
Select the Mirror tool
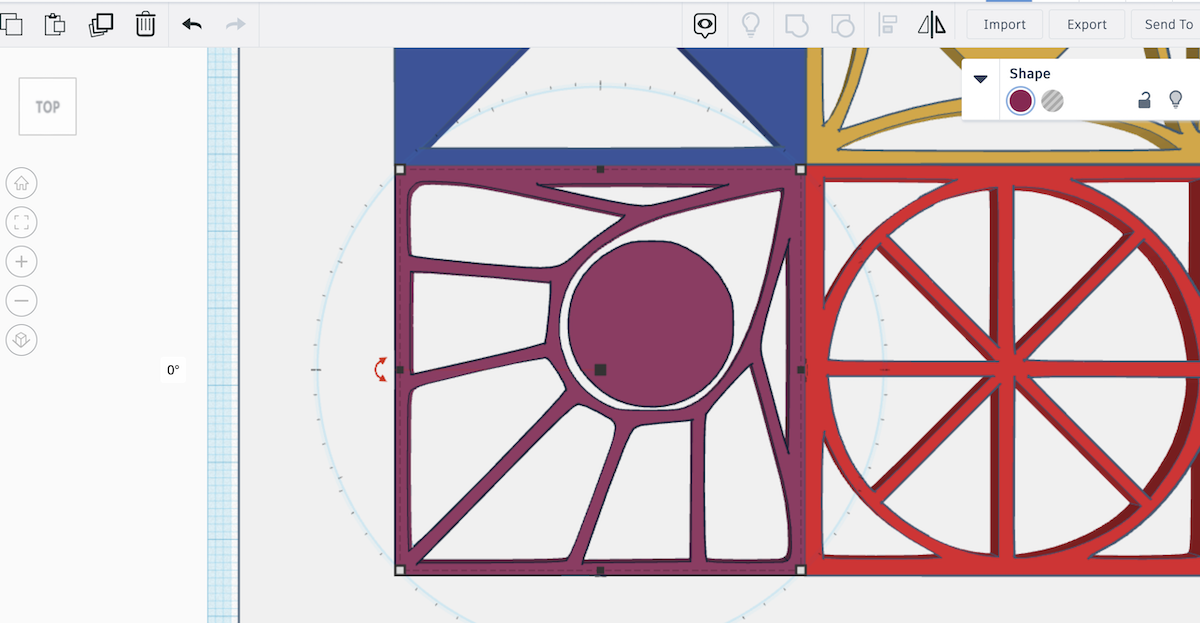[932, 23]
